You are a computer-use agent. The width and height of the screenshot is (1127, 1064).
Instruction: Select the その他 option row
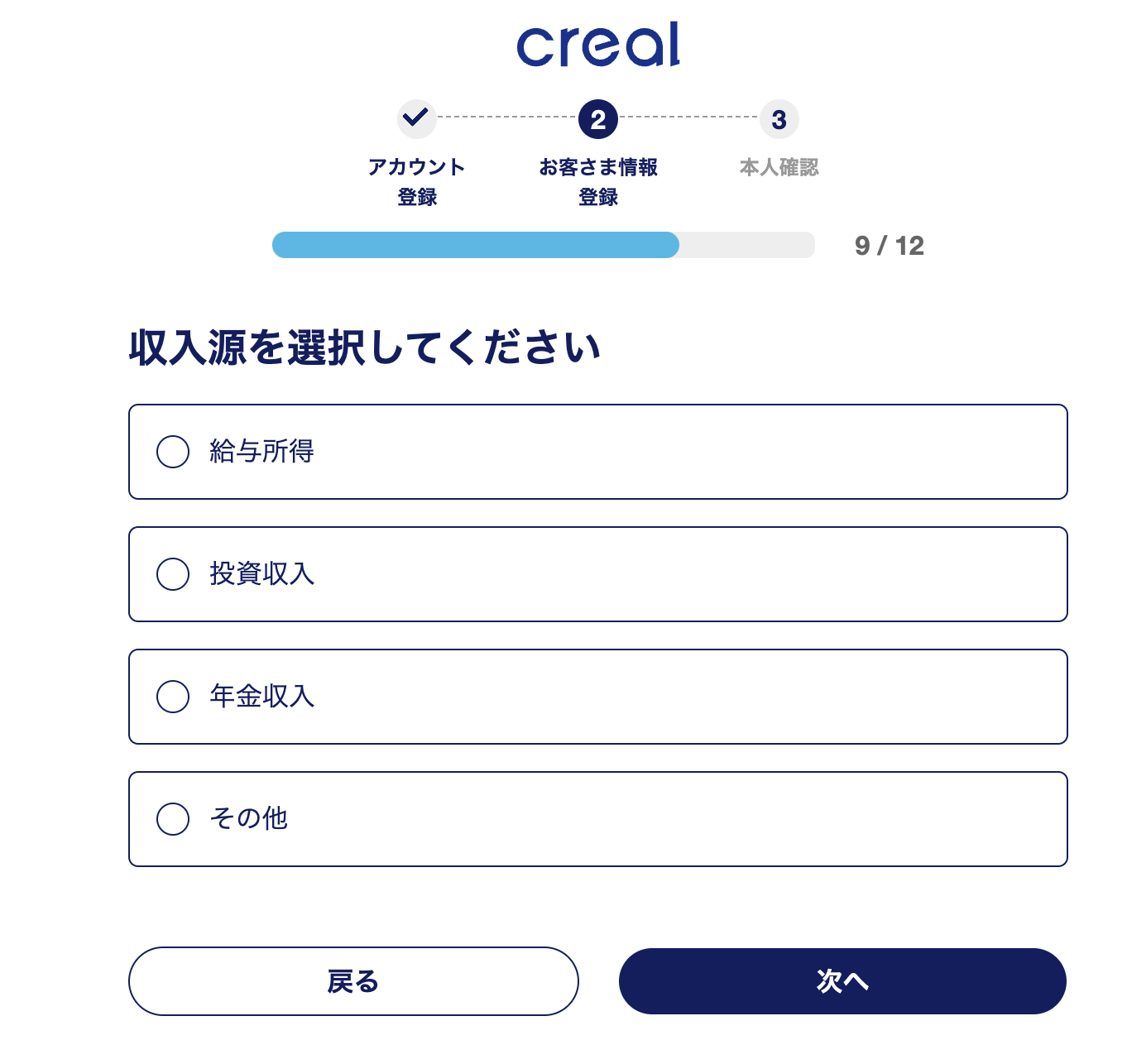pos(597,819)
